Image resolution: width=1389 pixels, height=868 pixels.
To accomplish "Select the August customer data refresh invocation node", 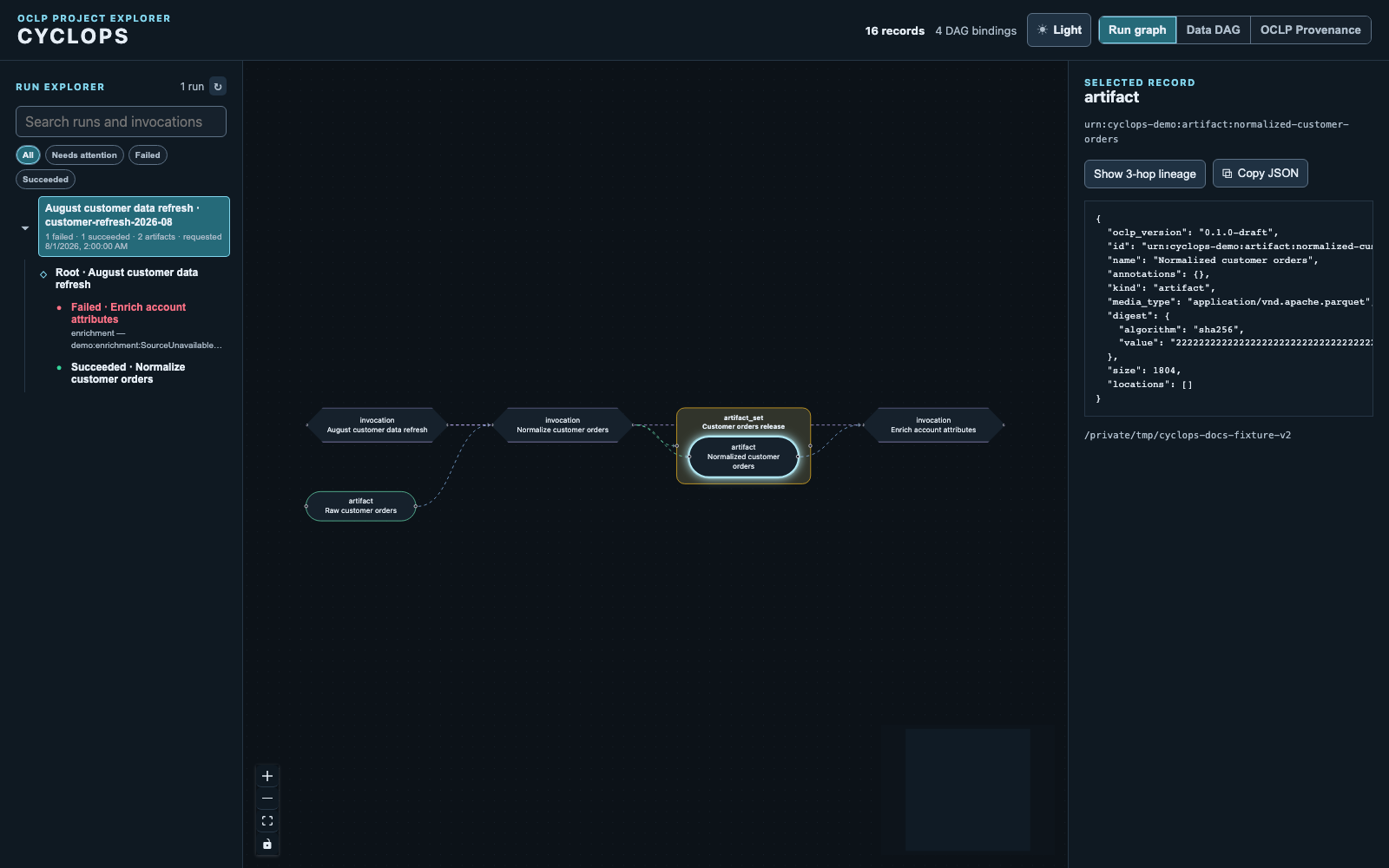I will click(377, 425).
